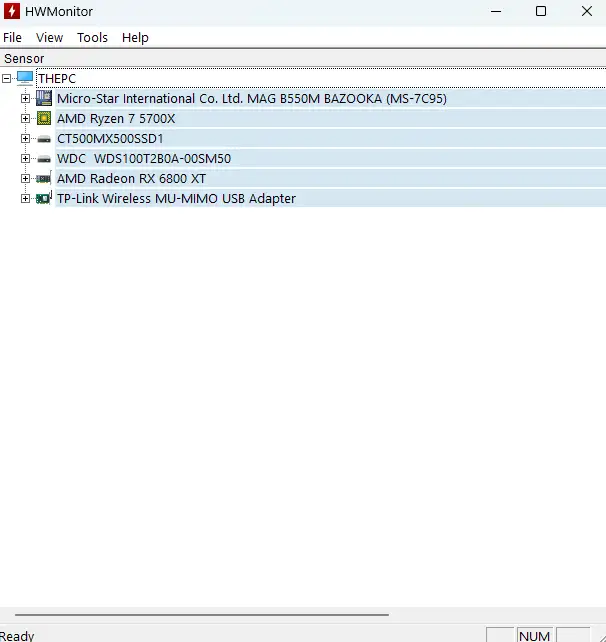606x642 pixels.
Task: Open the View menu
Action: [50, 38]
